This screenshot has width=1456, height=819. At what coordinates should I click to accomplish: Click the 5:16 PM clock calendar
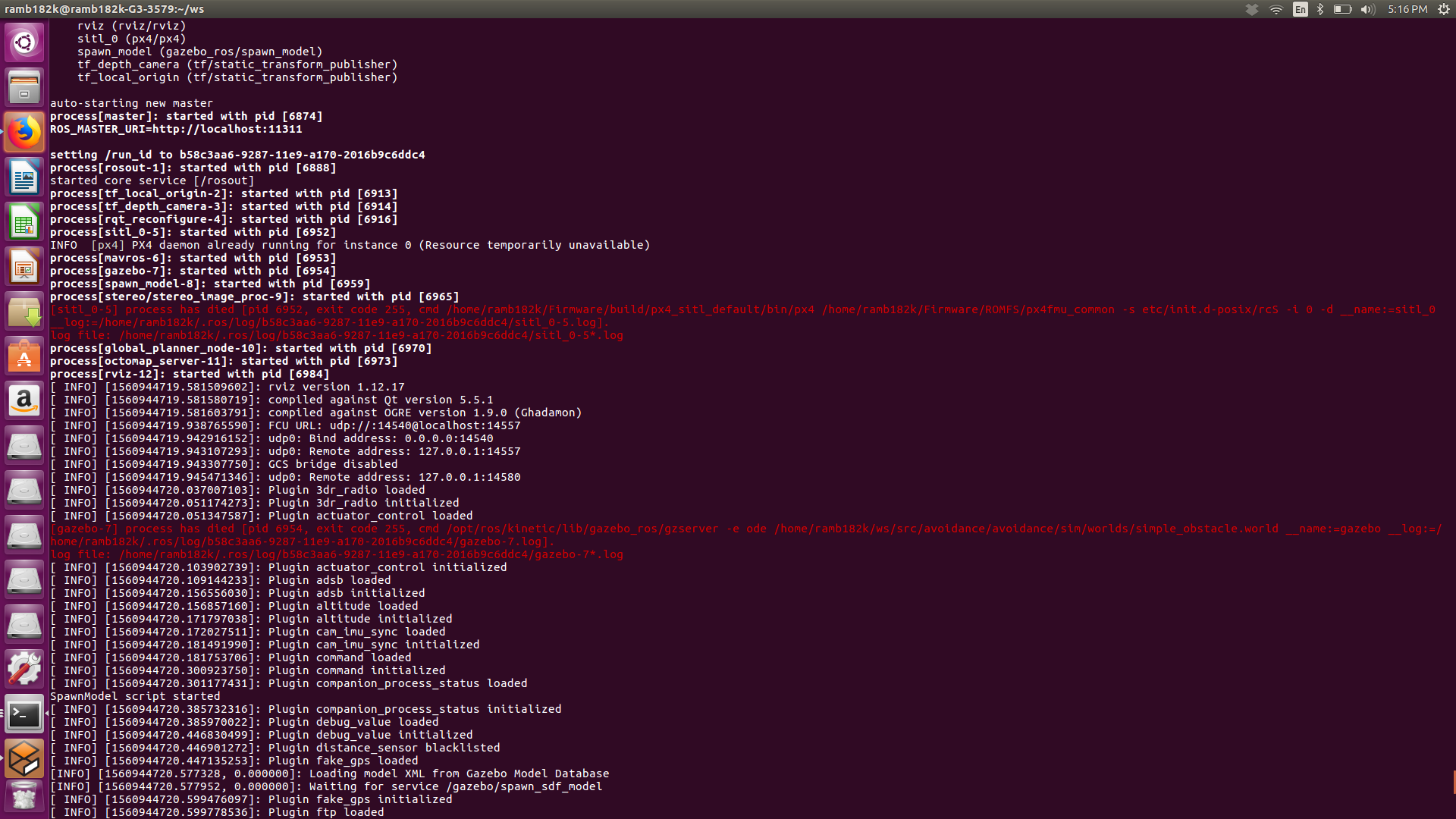[1407, 9]
